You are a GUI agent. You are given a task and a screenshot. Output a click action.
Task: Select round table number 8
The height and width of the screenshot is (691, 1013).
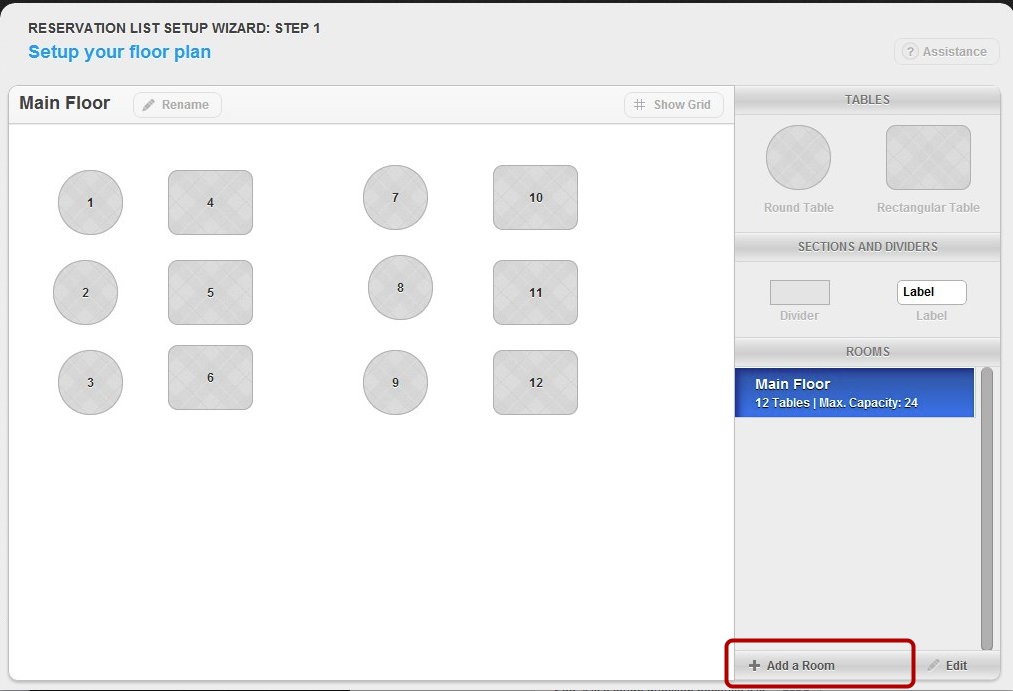click(x=400, y=287)
